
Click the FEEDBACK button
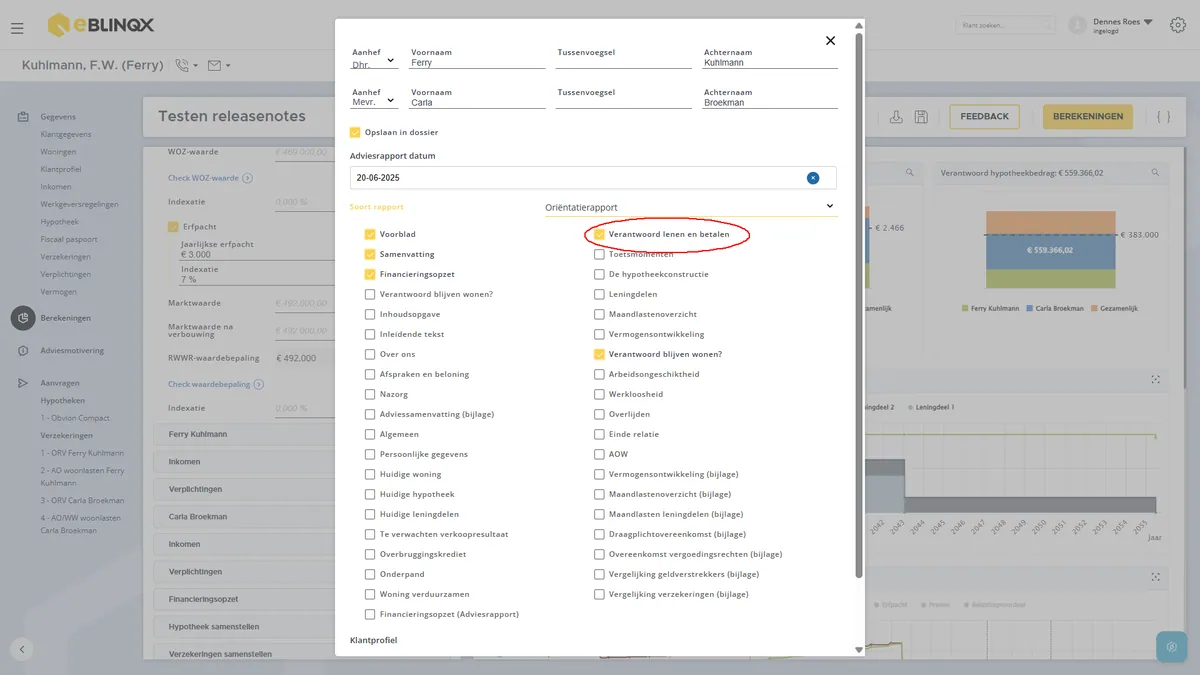[x=984, y=117]
